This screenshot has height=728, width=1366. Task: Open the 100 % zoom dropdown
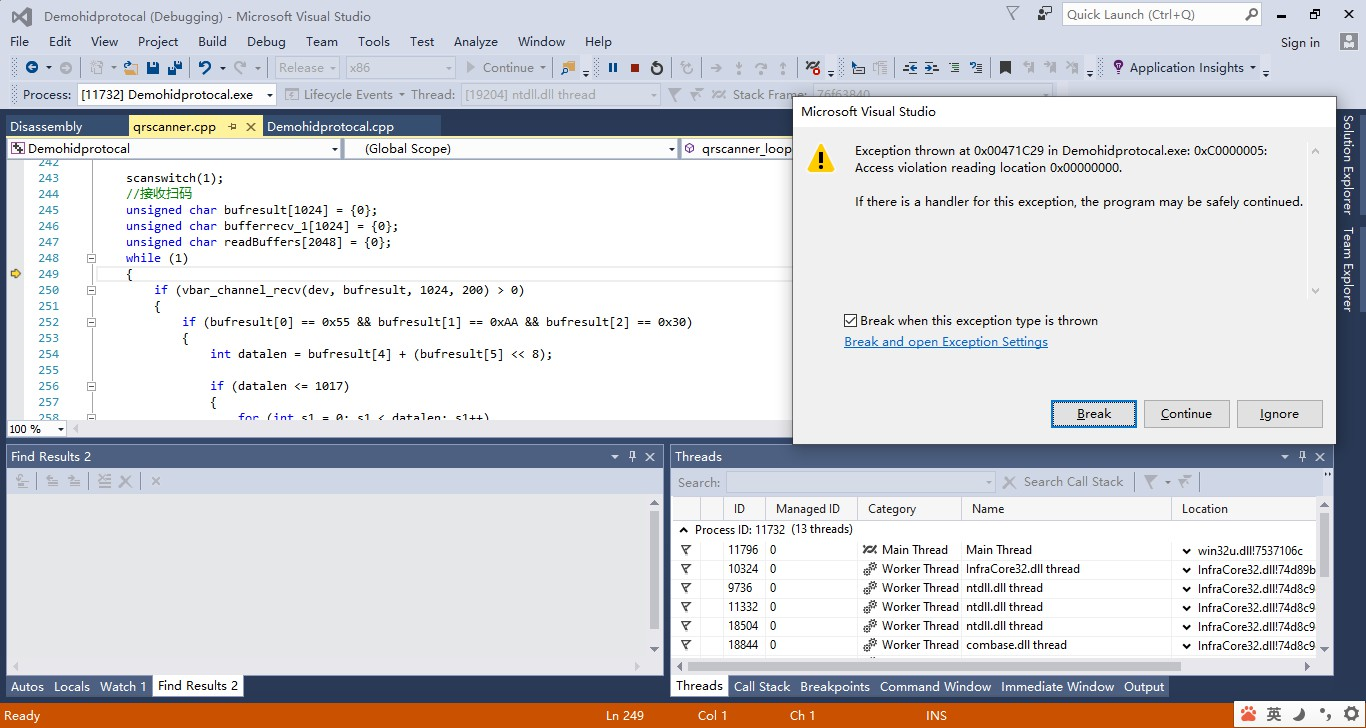[60, 429]
